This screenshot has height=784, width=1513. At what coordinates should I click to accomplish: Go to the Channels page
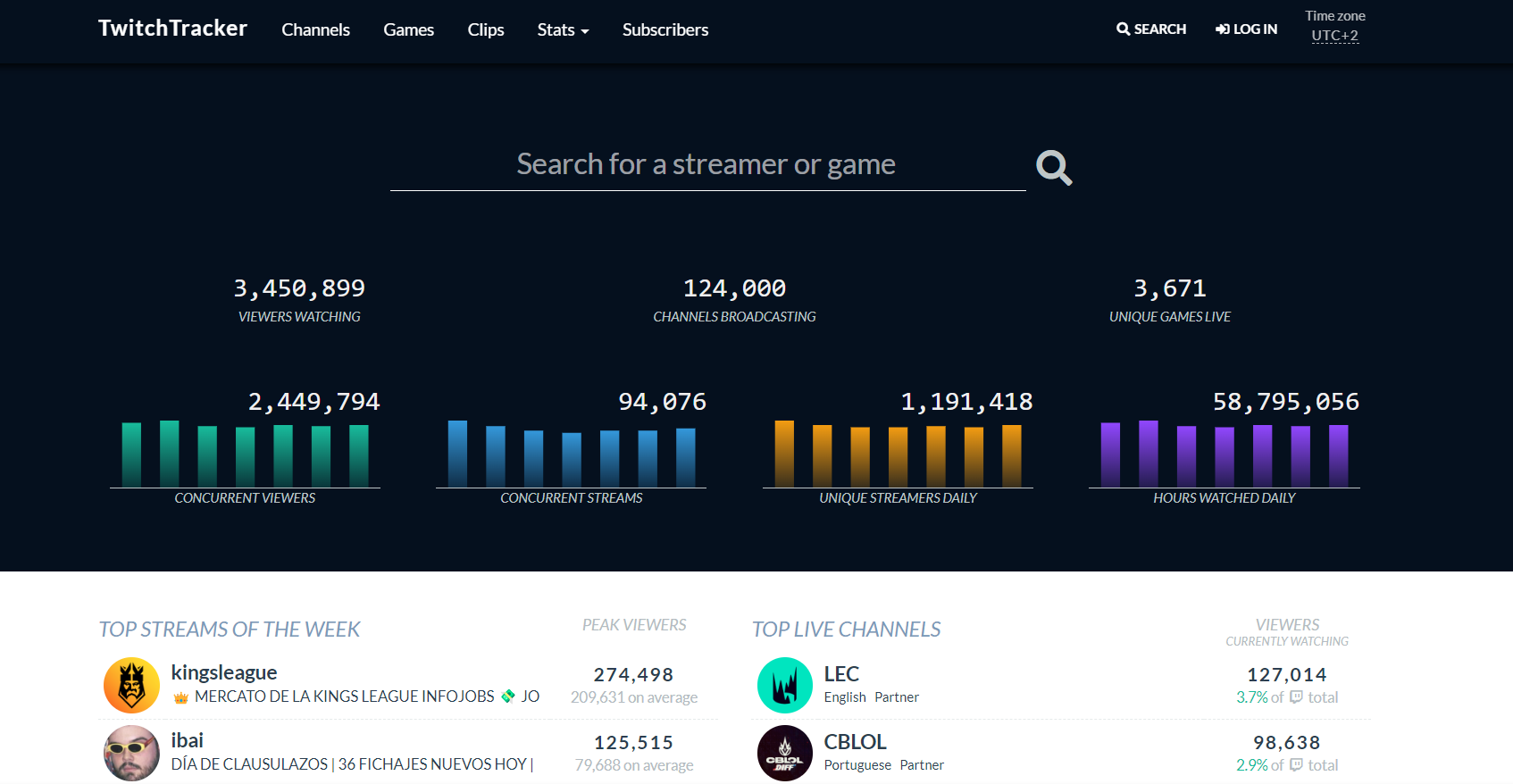(315, 29)
